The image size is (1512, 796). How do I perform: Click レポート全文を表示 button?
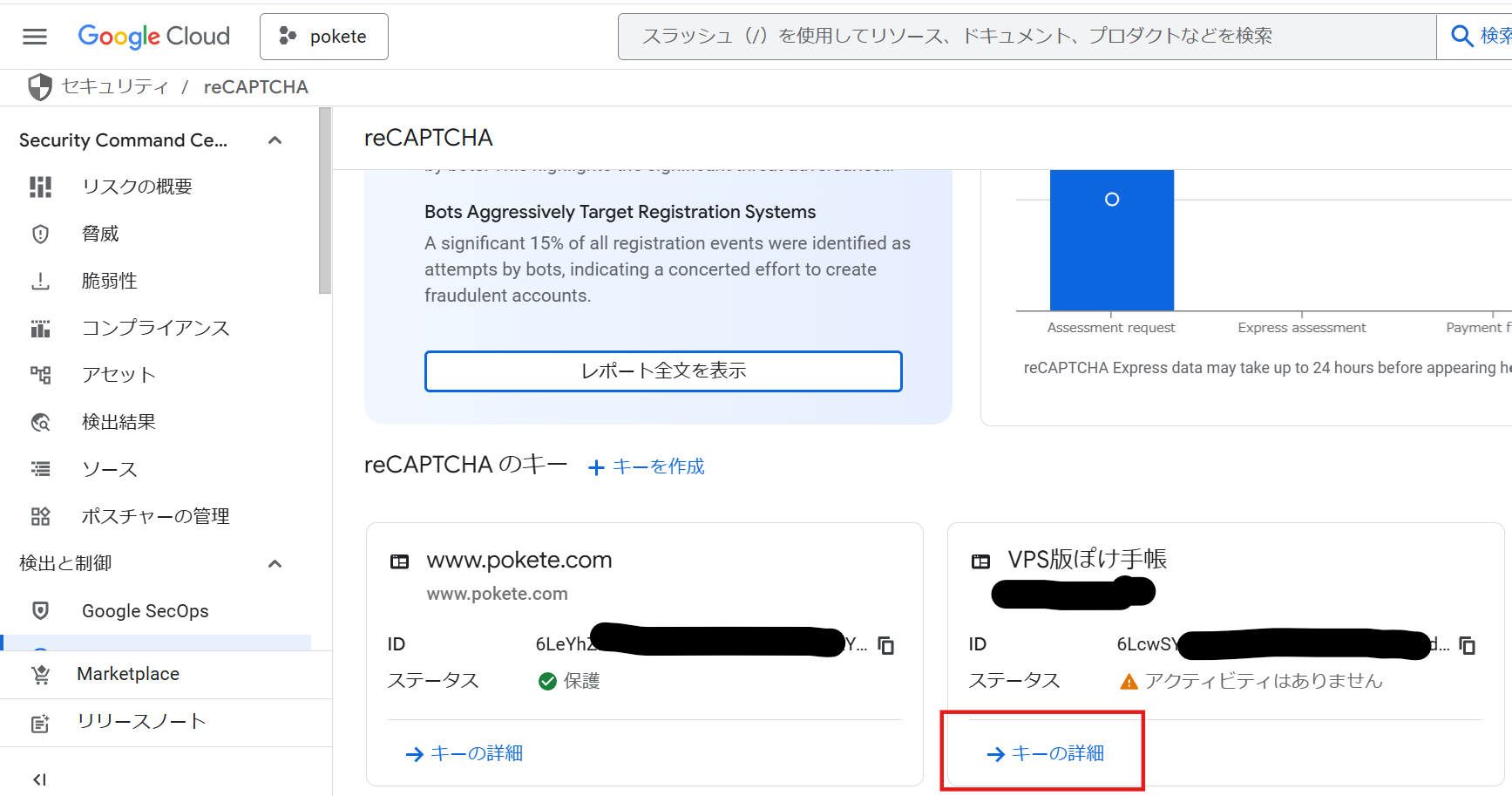tap(663, 371)
